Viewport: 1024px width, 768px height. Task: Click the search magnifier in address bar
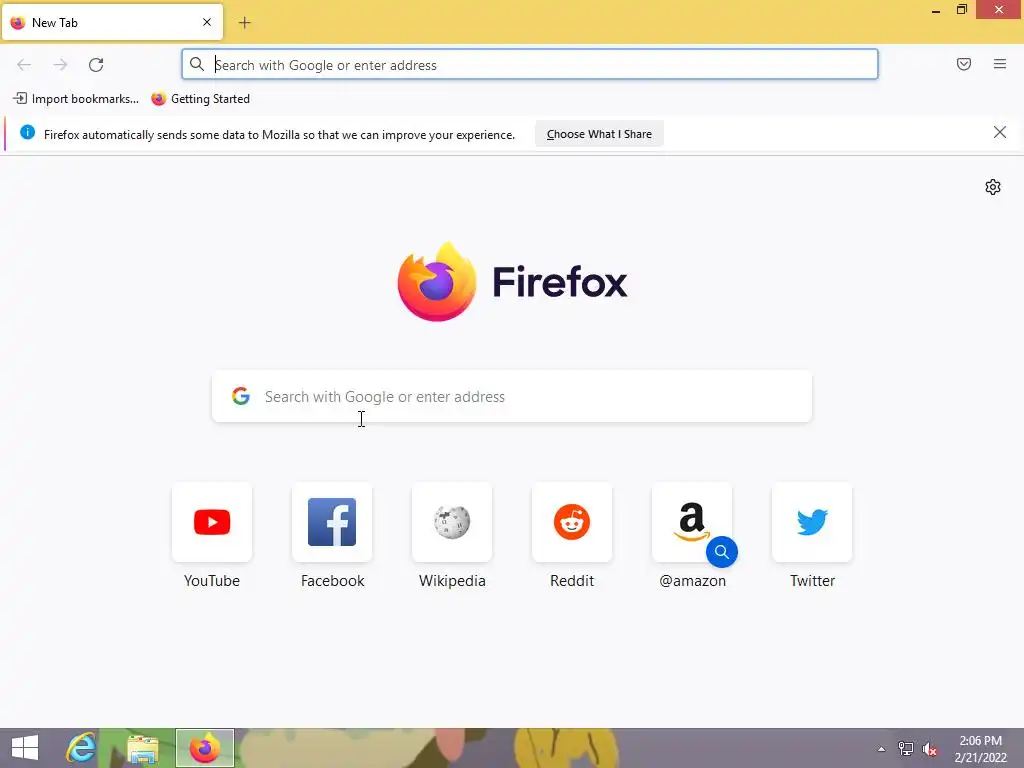pyautogui.click(x=197, y=64)
